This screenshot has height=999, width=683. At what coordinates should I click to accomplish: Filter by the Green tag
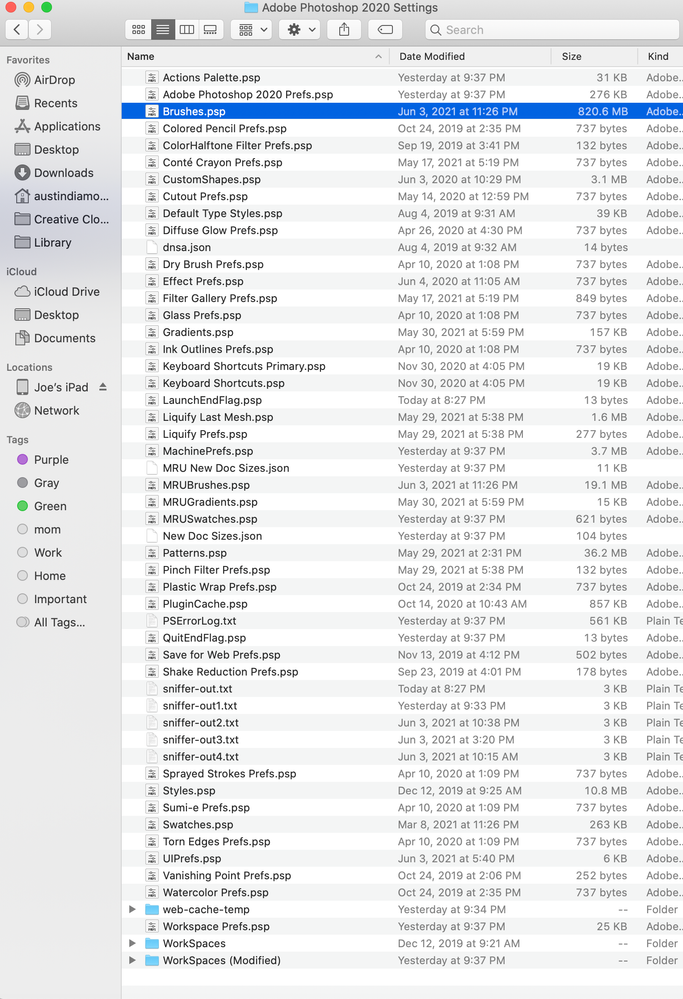coord(50,507)
